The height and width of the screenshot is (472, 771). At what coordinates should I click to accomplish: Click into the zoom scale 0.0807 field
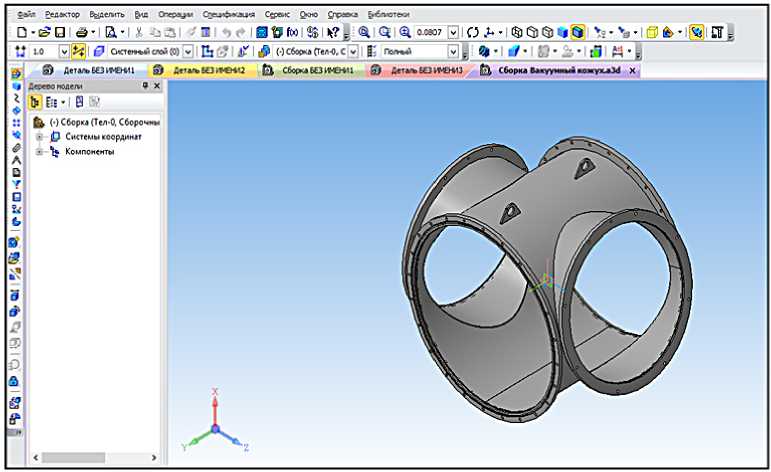[430, 32]
